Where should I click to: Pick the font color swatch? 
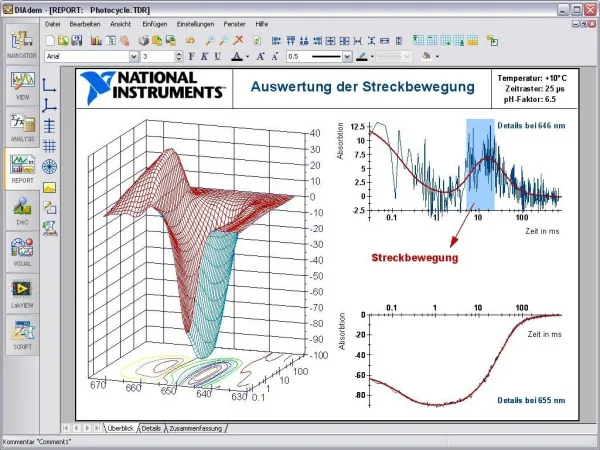(237, 57)
